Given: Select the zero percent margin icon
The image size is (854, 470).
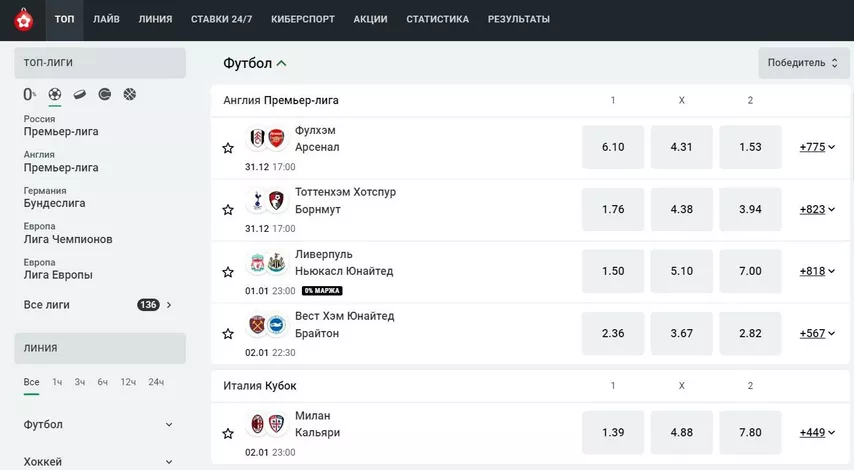Looking at the screenshot, I should click(x=29, y=94).
